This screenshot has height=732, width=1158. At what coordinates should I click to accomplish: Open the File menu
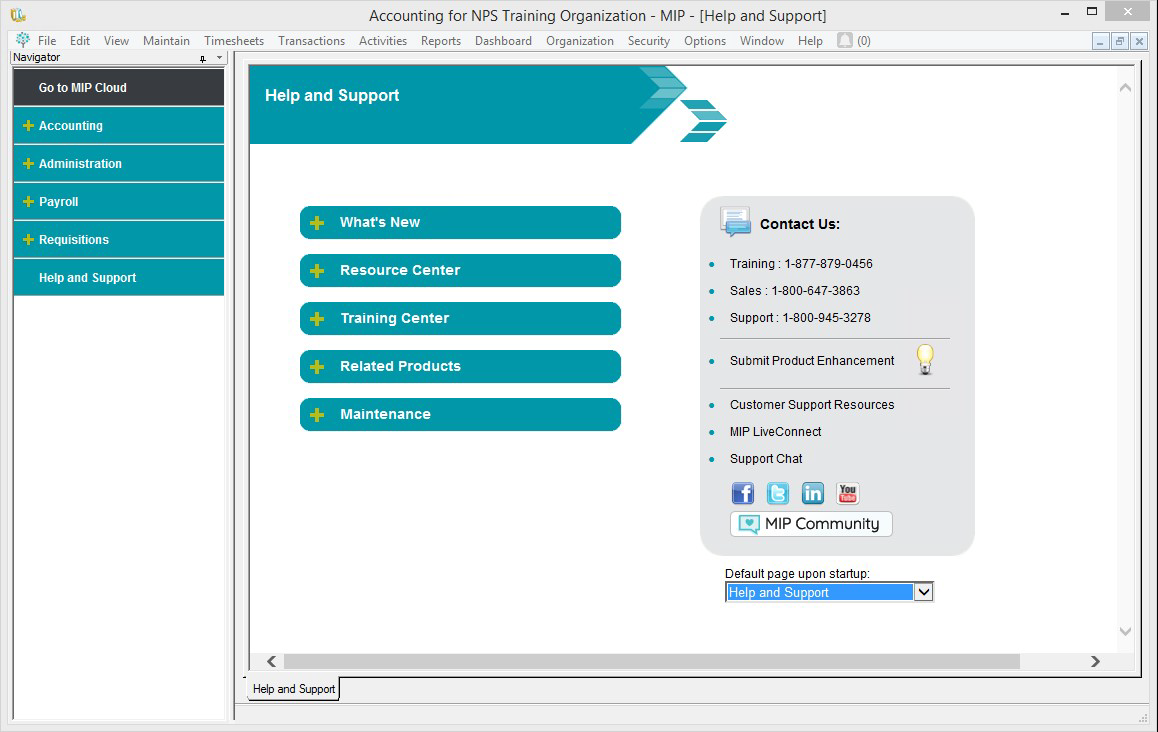pyautogui.click(x=47, y=41)
